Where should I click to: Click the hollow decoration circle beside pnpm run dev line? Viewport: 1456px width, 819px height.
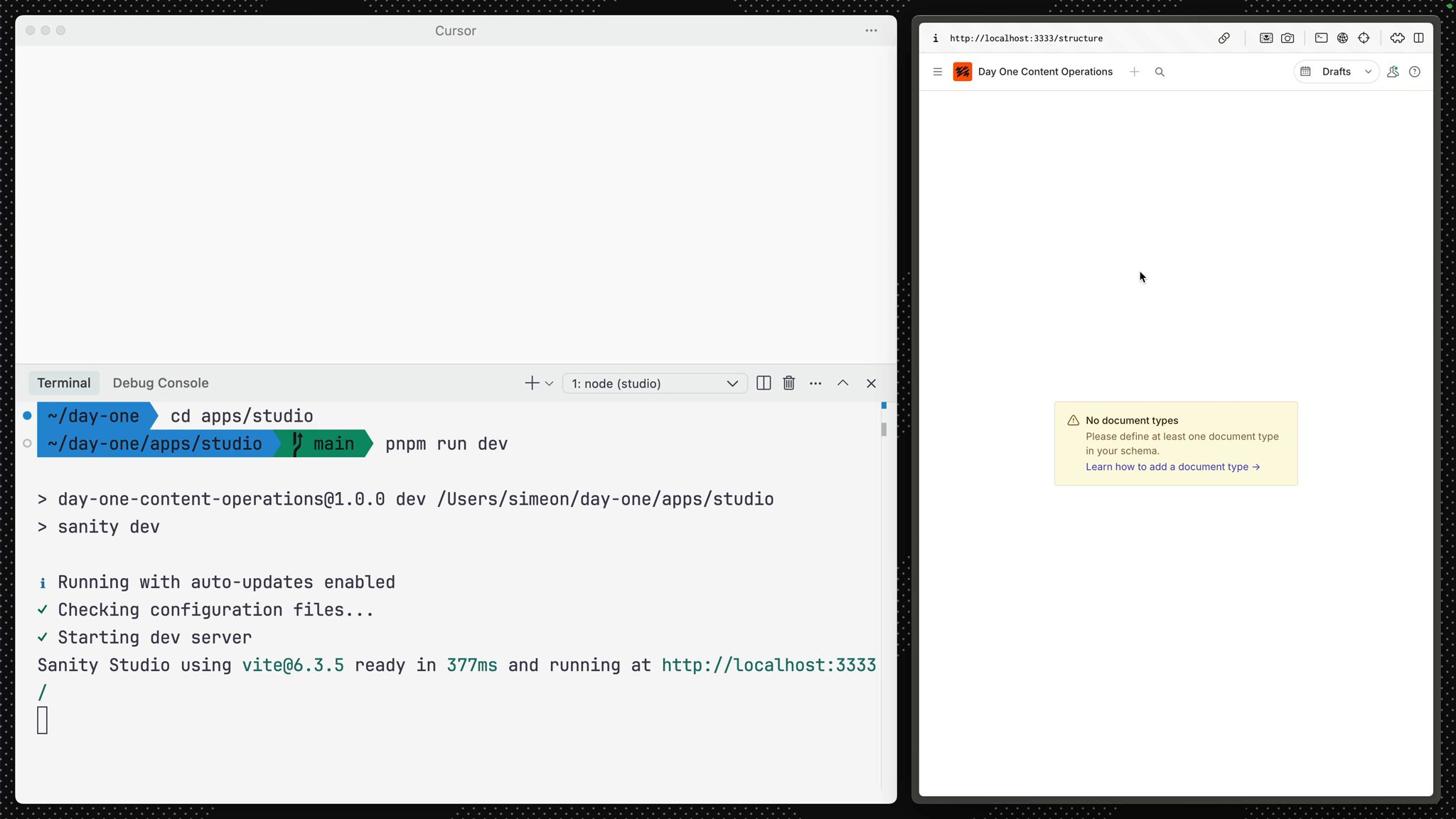(27, 444)
